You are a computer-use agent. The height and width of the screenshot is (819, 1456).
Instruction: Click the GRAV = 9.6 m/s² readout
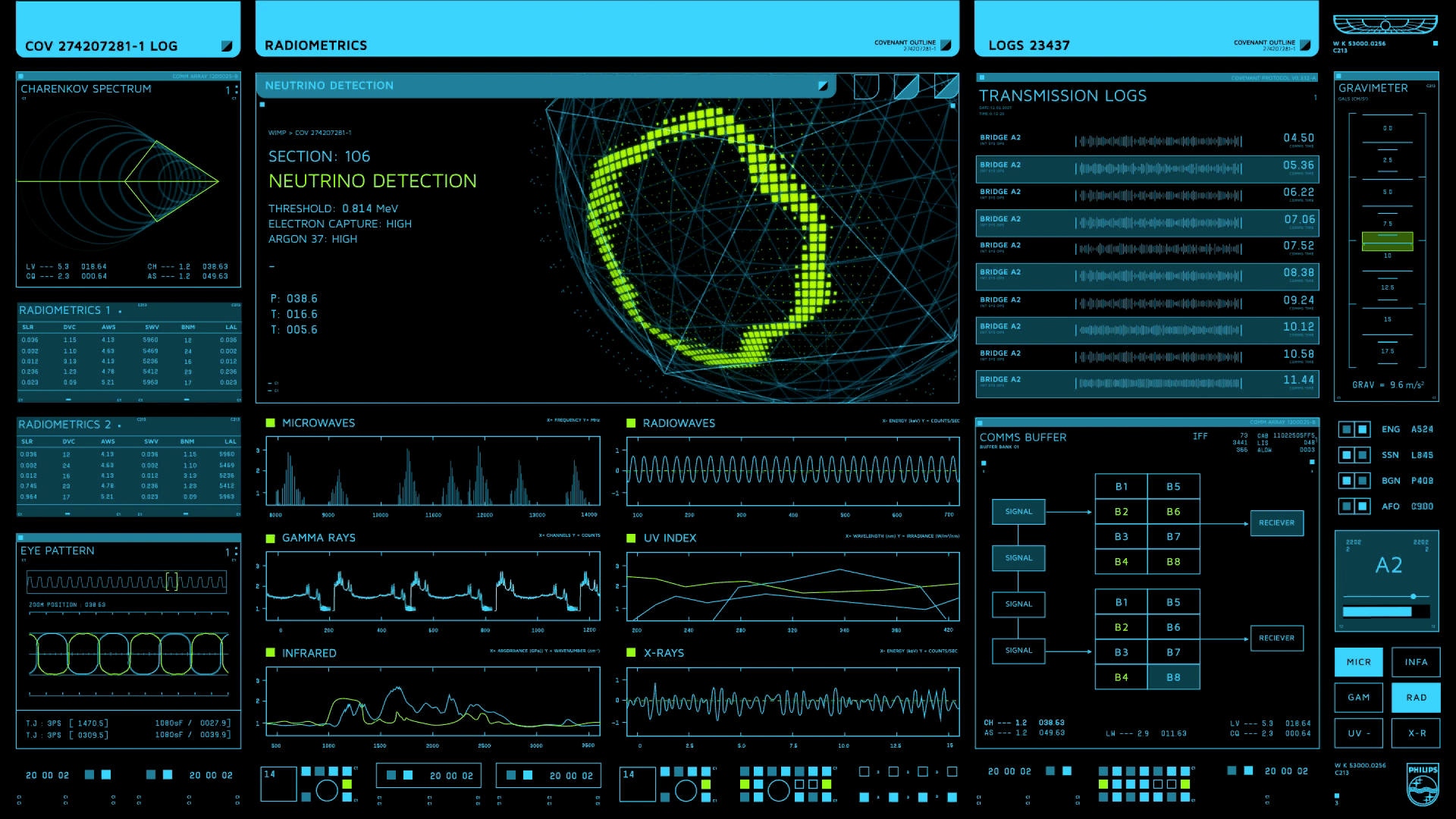click(x=1388, y=384)
